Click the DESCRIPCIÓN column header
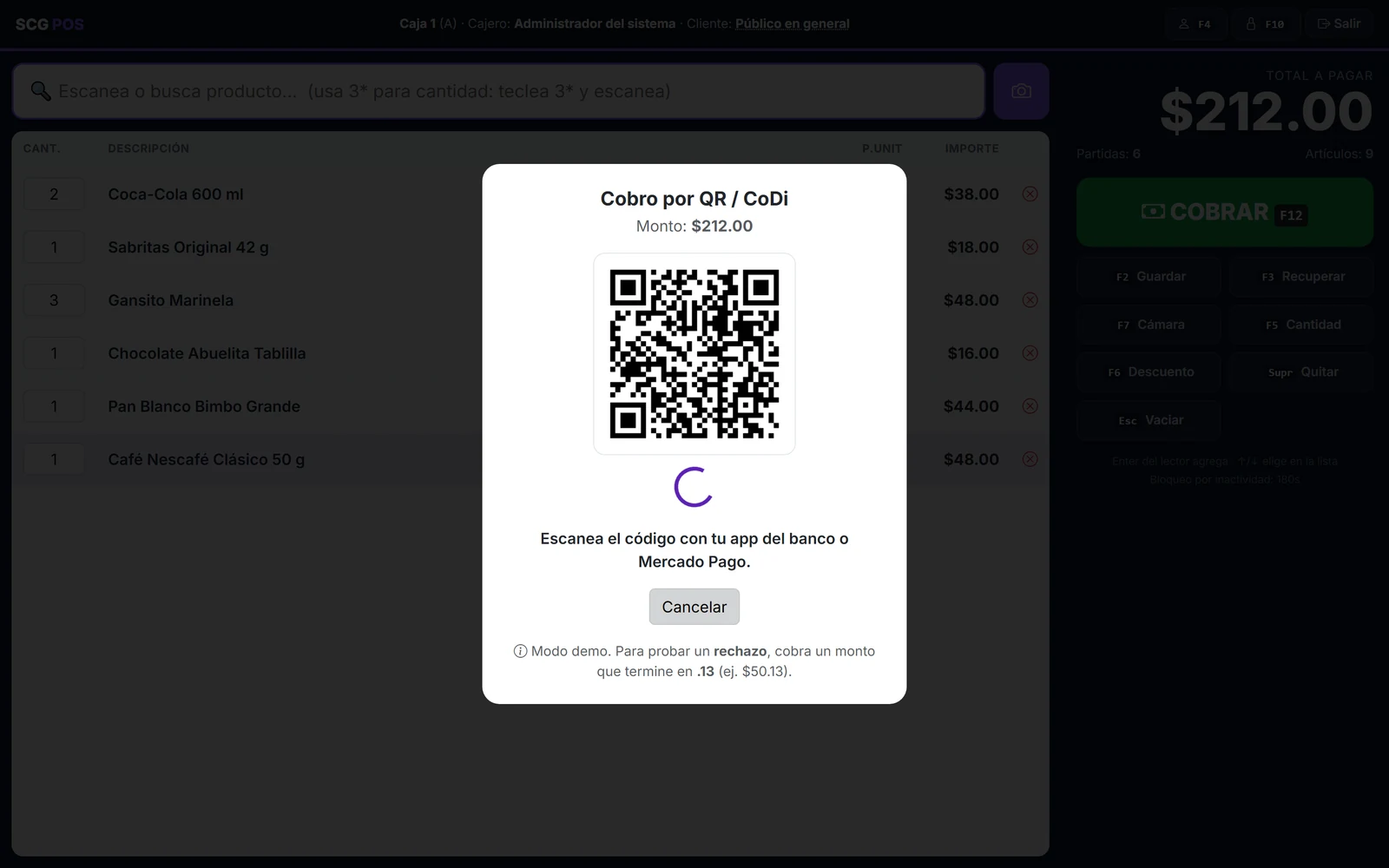 [x=148, y=148]
